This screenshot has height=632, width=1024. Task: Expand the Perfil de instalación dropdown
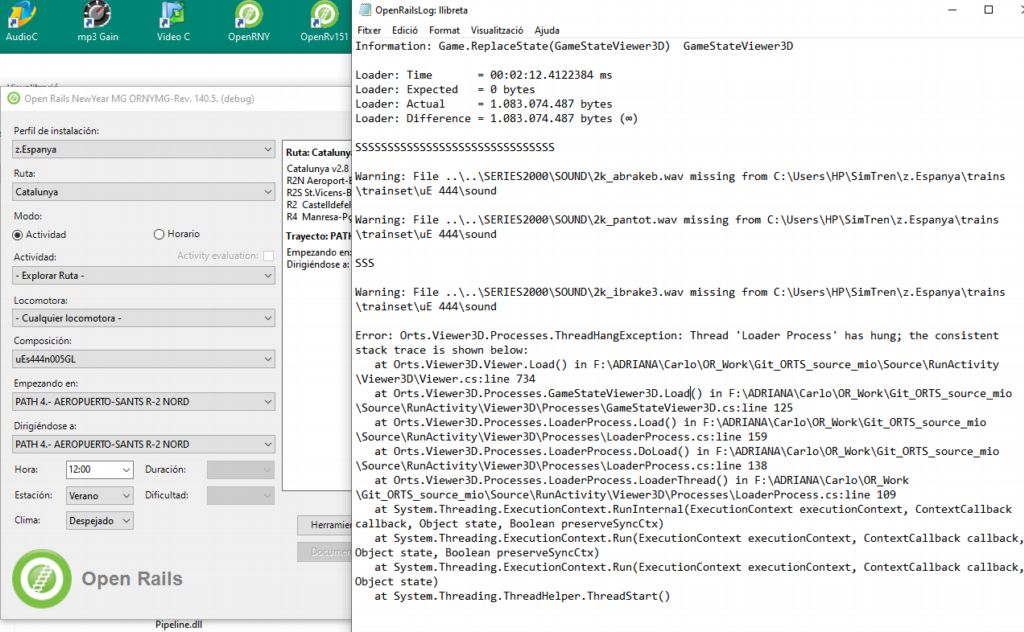[x=143, y=149]
